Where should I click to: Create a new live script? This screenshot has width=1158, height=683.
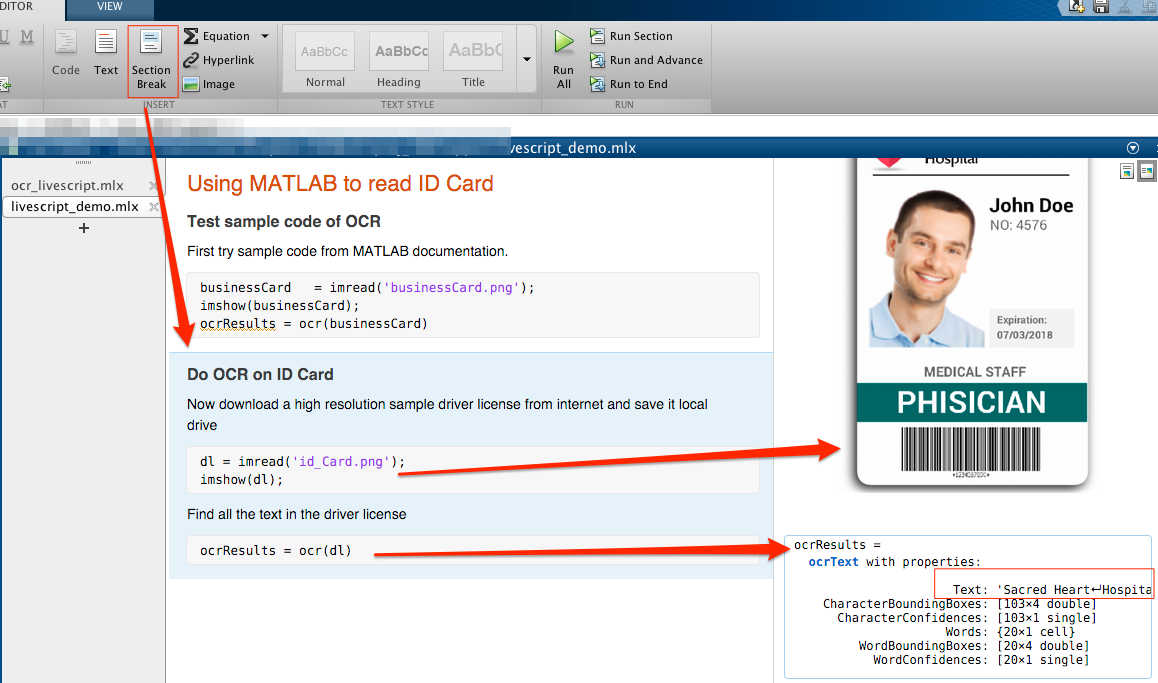[1077, 7]
